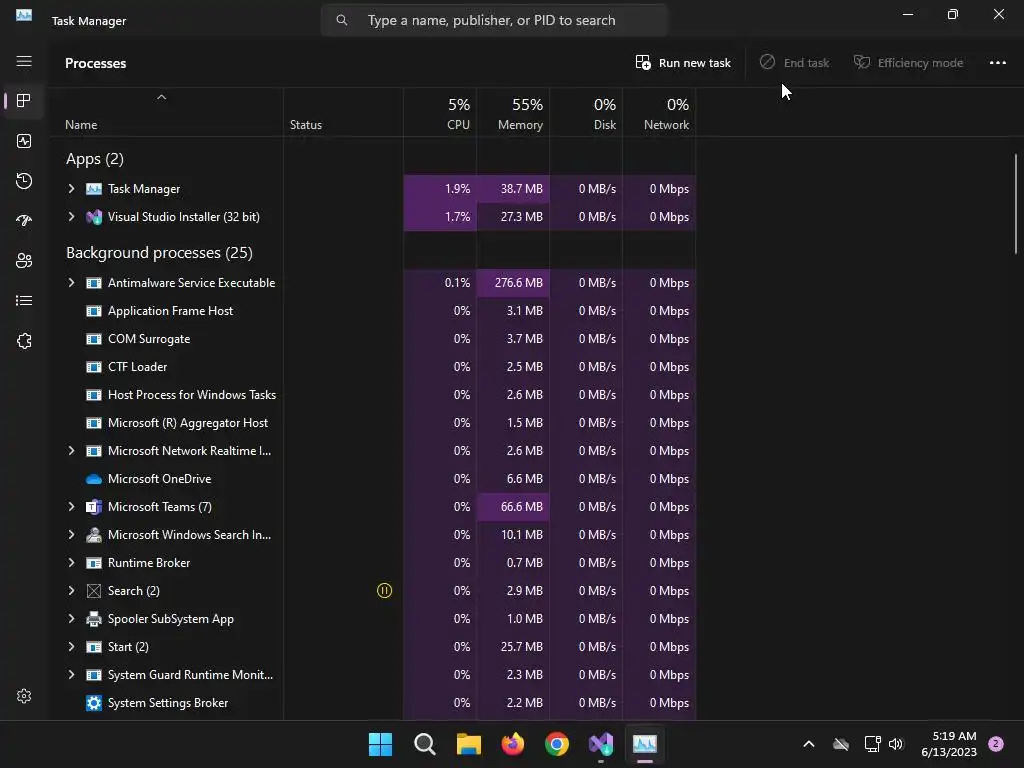Open notifications badge in system tray

pyautogui.click(x=996, y=744)
